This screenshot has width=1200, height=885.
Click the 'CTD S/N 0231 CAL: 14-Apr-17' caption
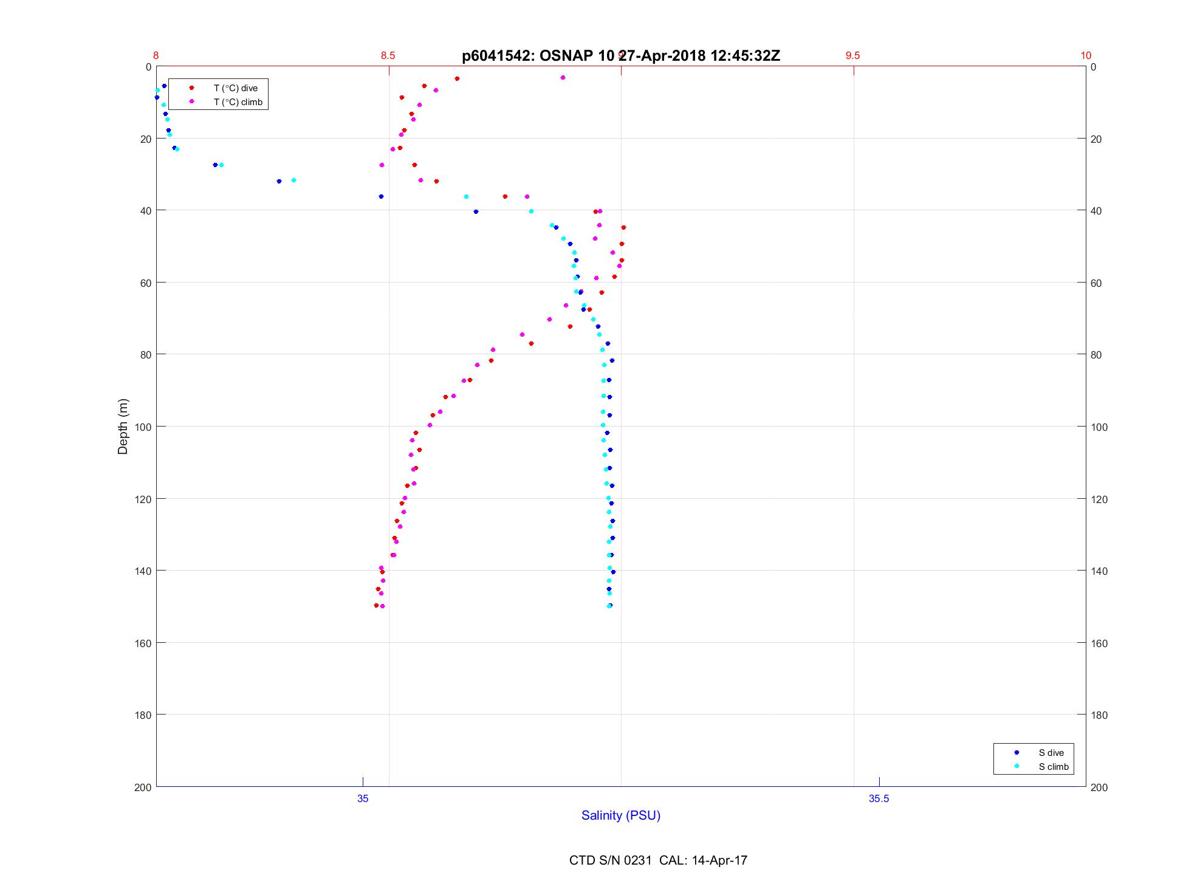pos(658,860)
